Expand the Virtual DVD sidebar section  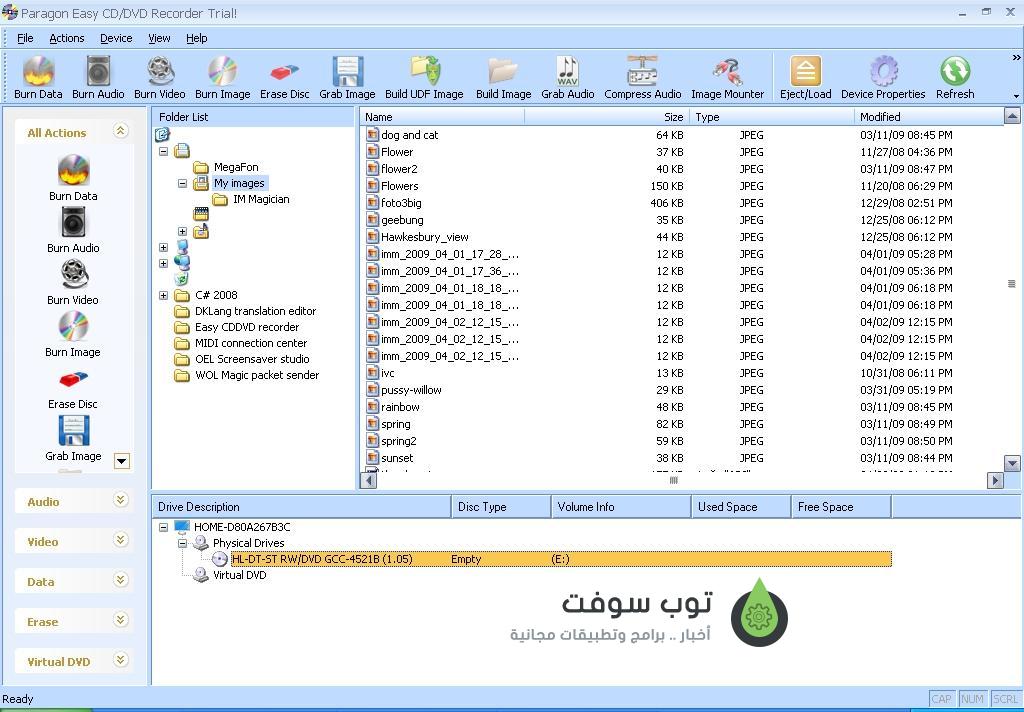coord(120,660)
